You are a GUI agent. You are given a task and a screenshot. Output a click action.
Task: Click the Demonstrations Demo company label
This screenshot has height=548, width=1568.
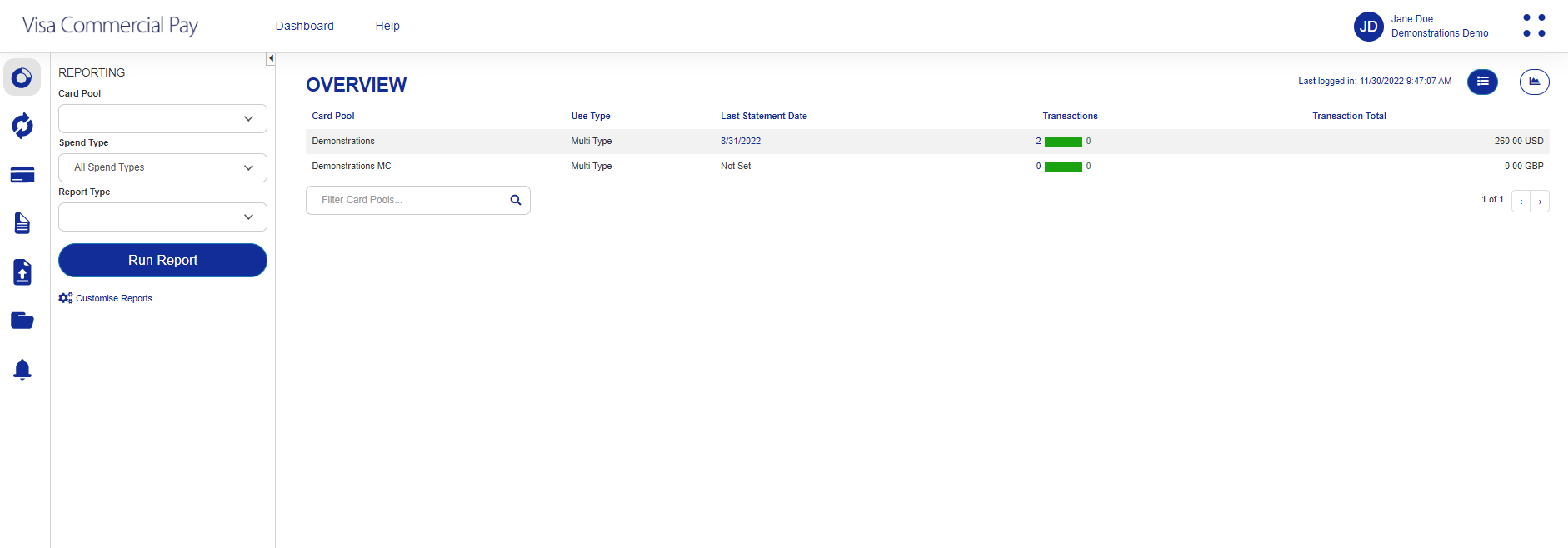1440,33
